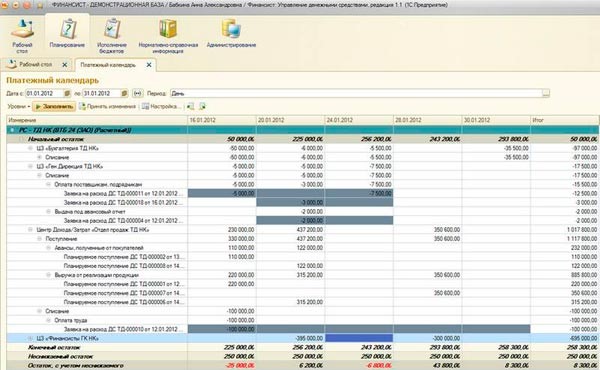Click the period selection button next to dates

pos(138,93)
